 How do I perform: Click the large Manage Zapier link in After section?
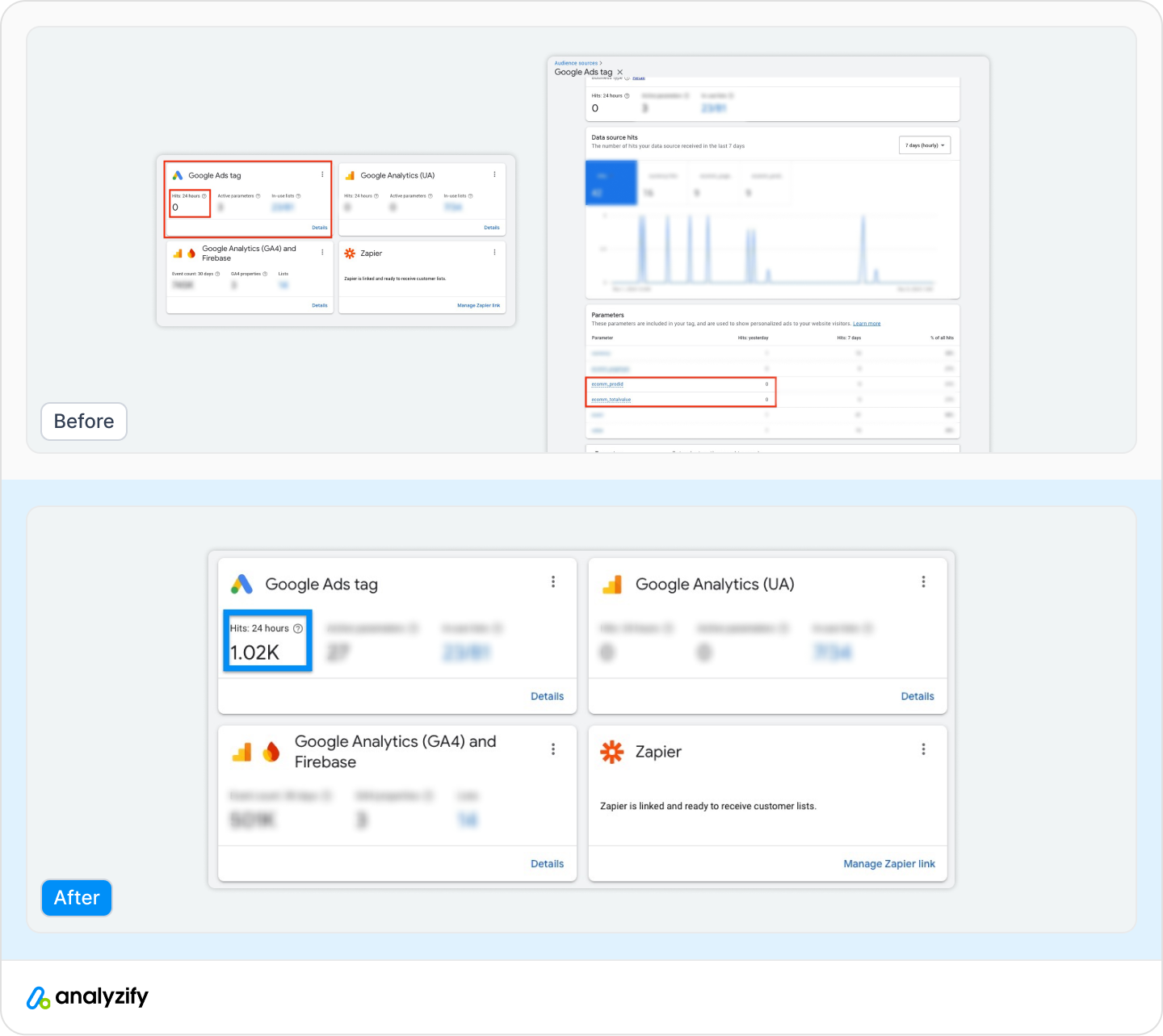[x=889, y=864]
